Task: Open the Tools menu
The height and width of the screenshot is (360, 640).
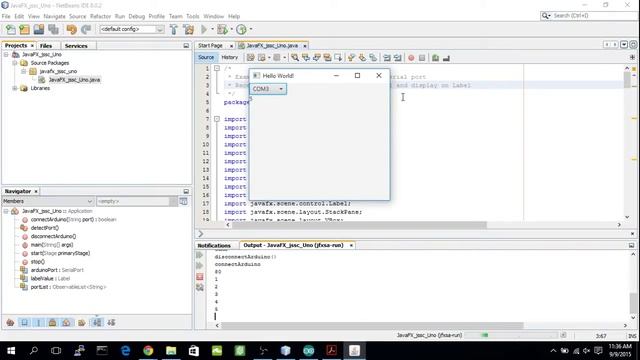Action: pos(193,16)
